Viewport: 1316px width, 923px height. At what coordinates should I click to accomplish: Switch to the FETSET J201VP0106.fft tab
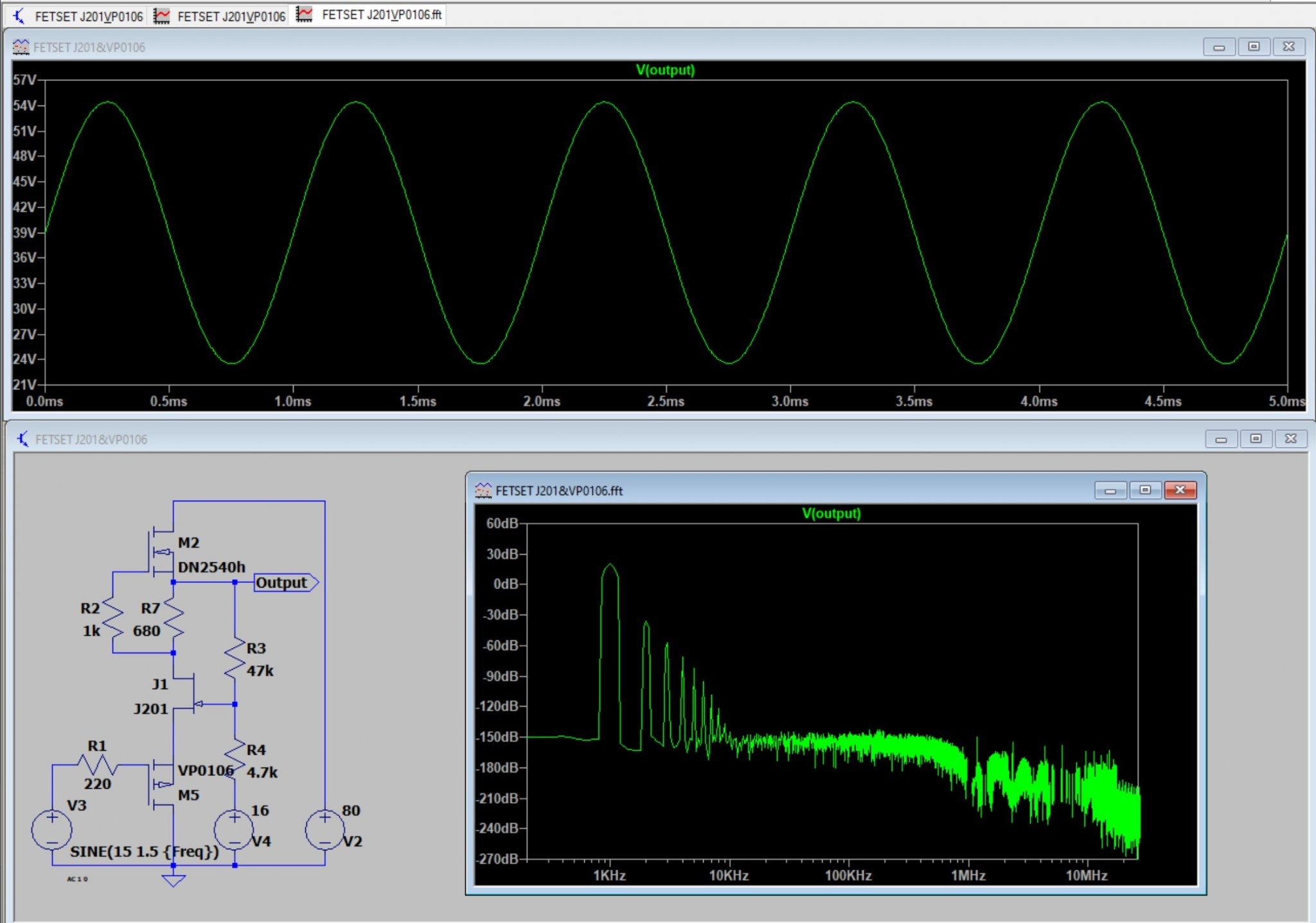(369, 15)
